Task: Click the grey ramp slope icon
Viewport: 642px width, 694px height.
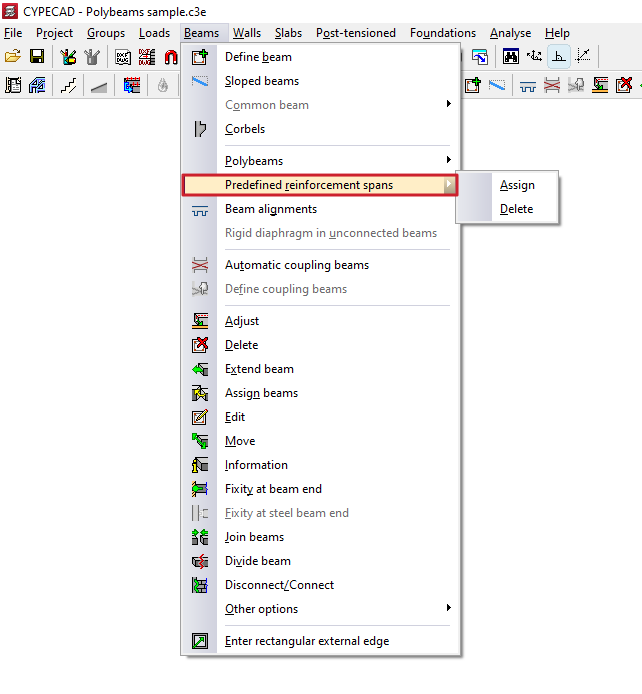Action: coord(99,85)
